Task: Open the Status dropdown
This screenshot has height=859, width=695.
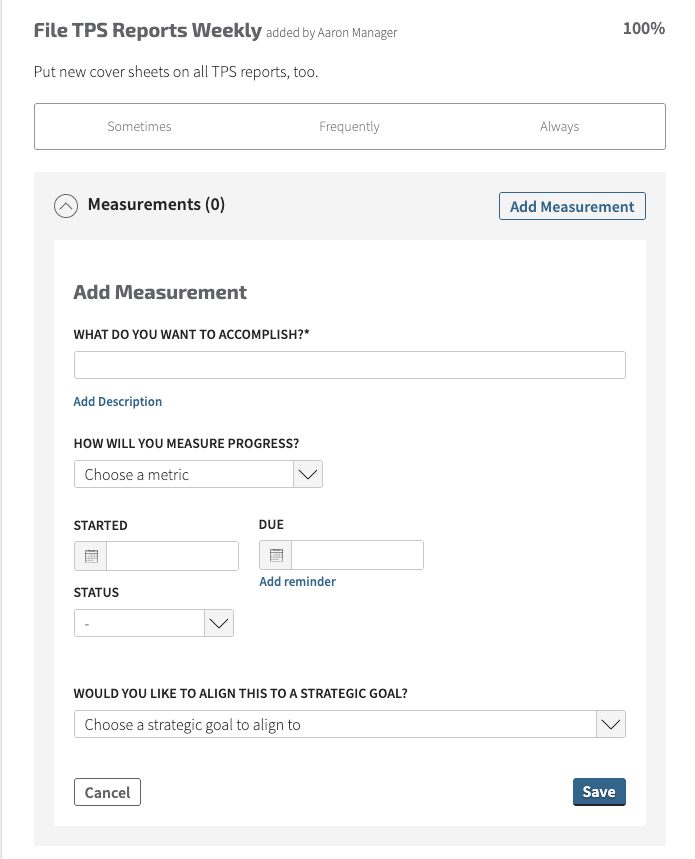Action: pos(140,624)
